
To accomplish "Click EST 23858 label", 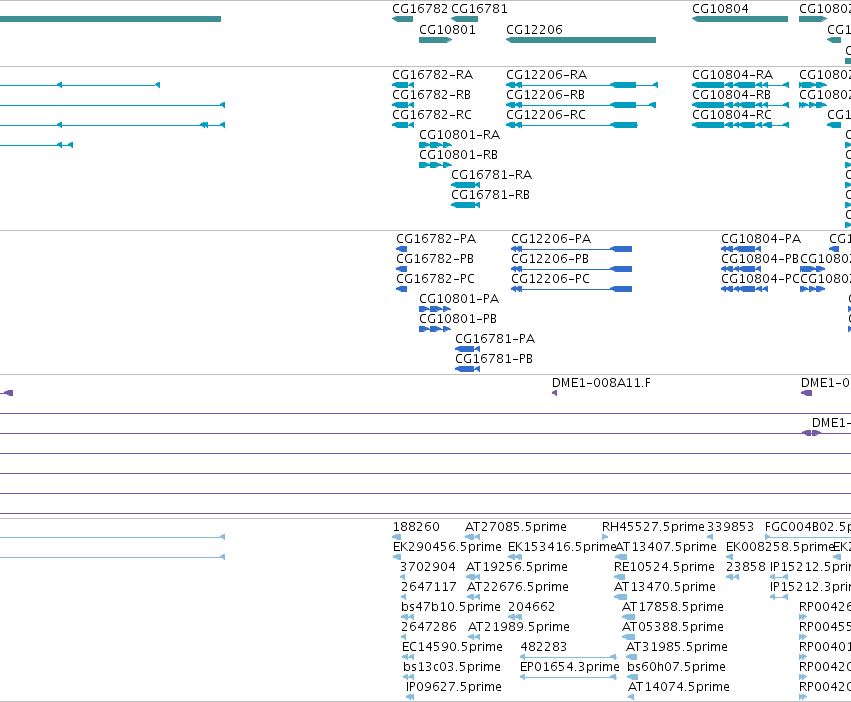I will point(746,567).
